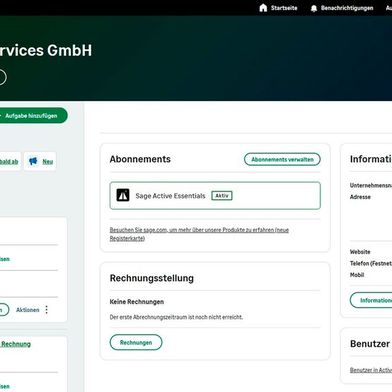The image size is (392, 392).
Task: Click the Rechnungsstellung heading
Action: [x=152, y=278]
